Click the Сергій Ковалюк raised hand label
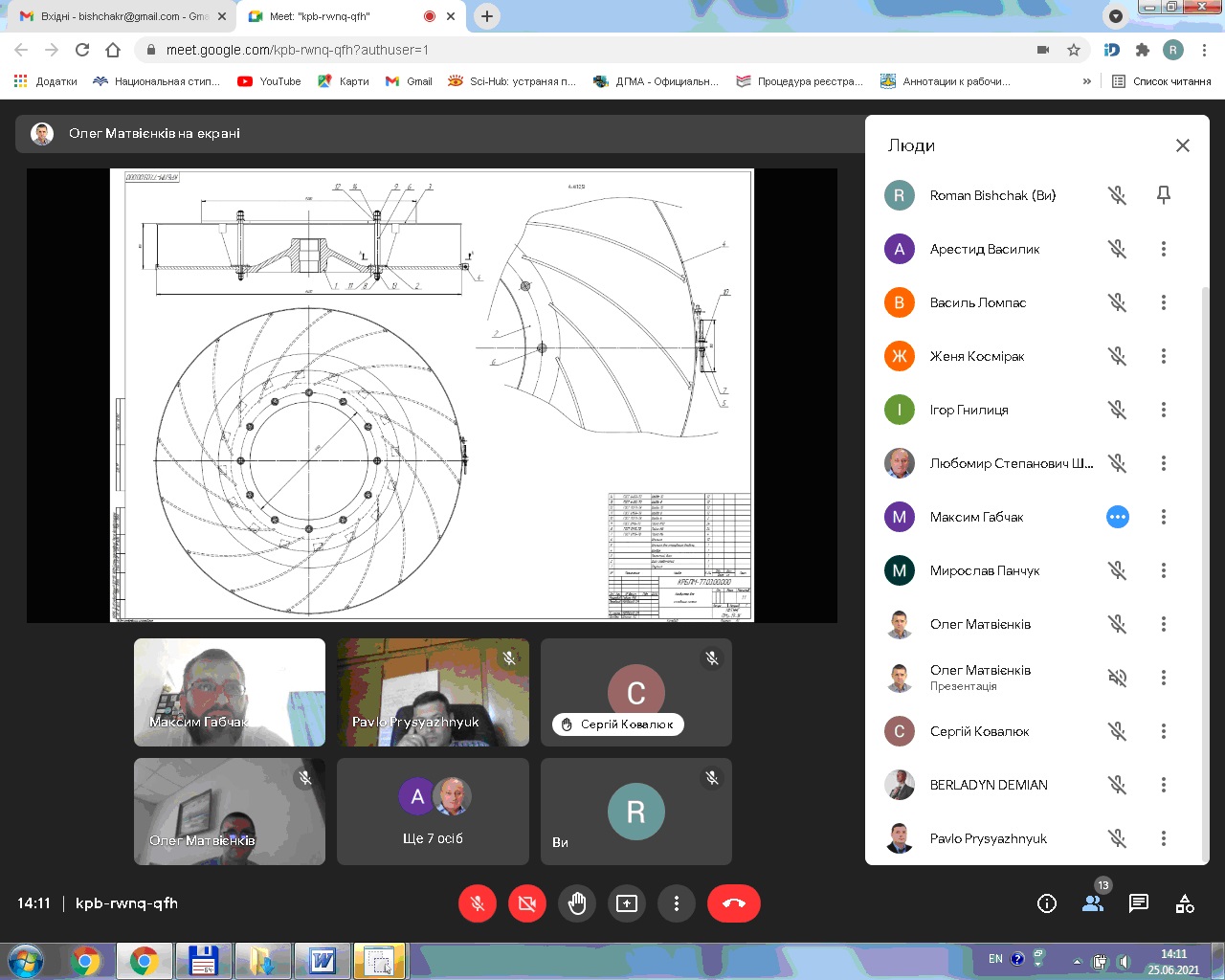Image resolution: width=1225 pixels, height=980 pixels. point(618,724)
